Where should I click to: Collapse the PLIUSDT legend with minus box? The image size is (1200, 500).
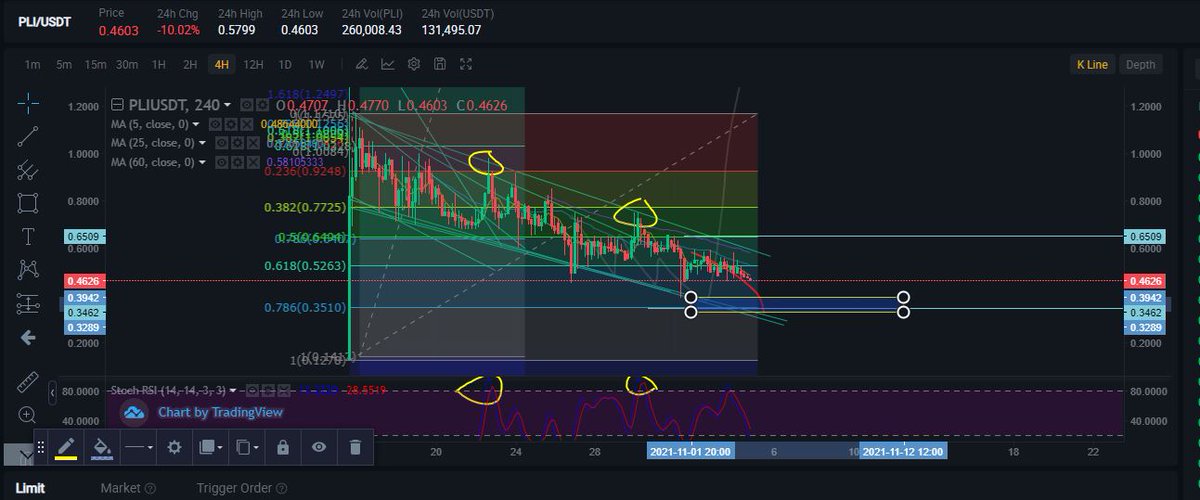(x=117, y=105)
